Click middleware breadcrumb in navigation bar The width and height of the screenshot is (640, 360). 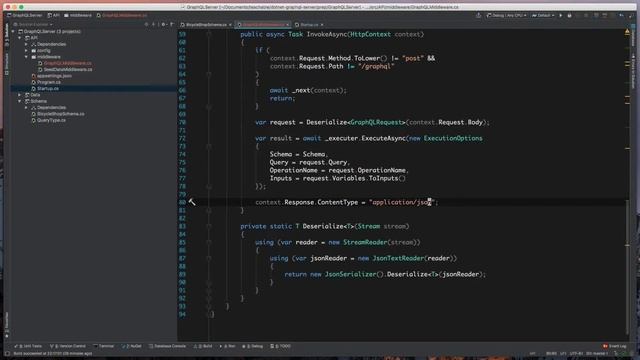(78, 16)
